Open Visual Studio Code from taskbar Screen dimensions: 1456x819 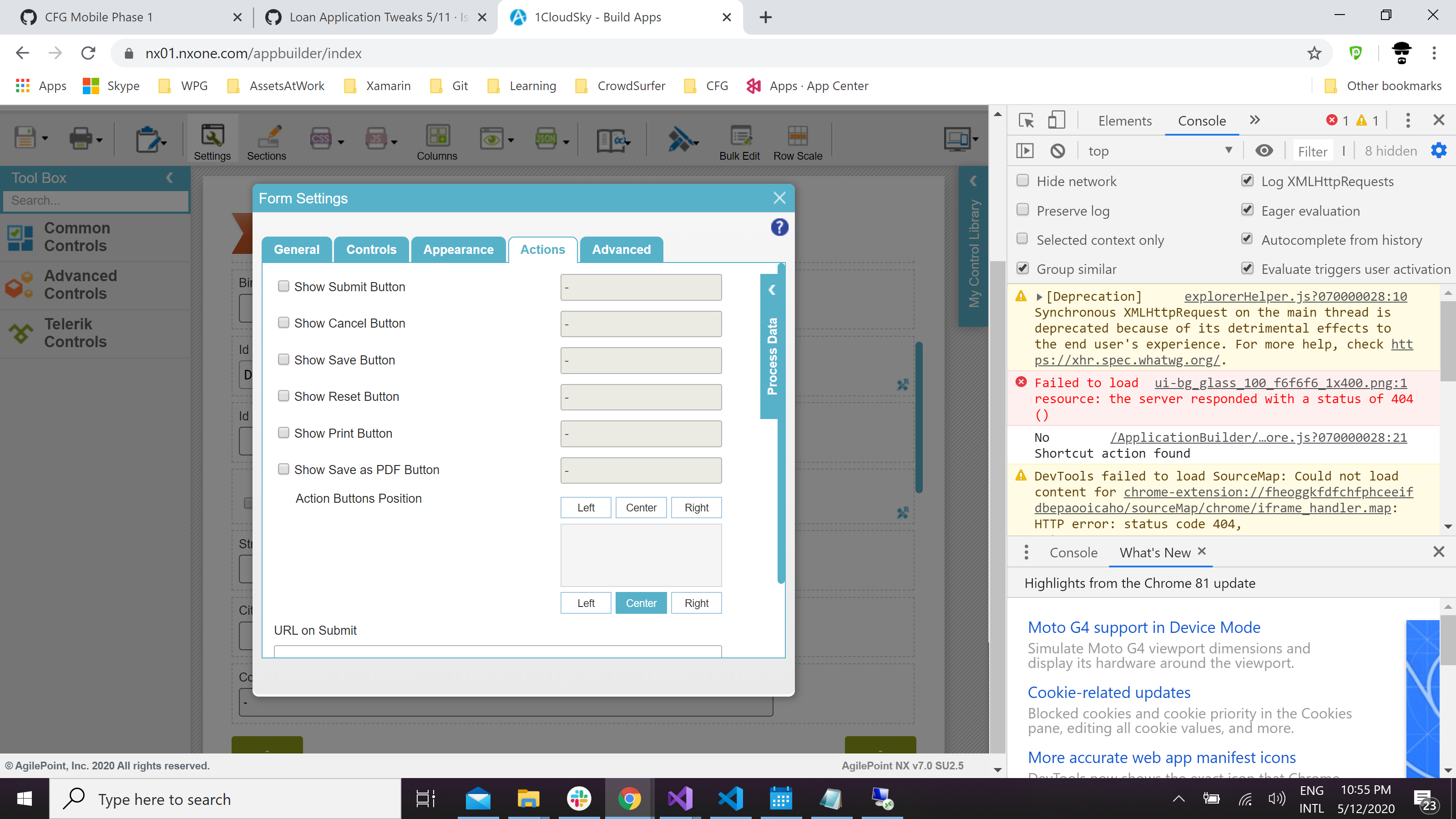click(730, 799)
